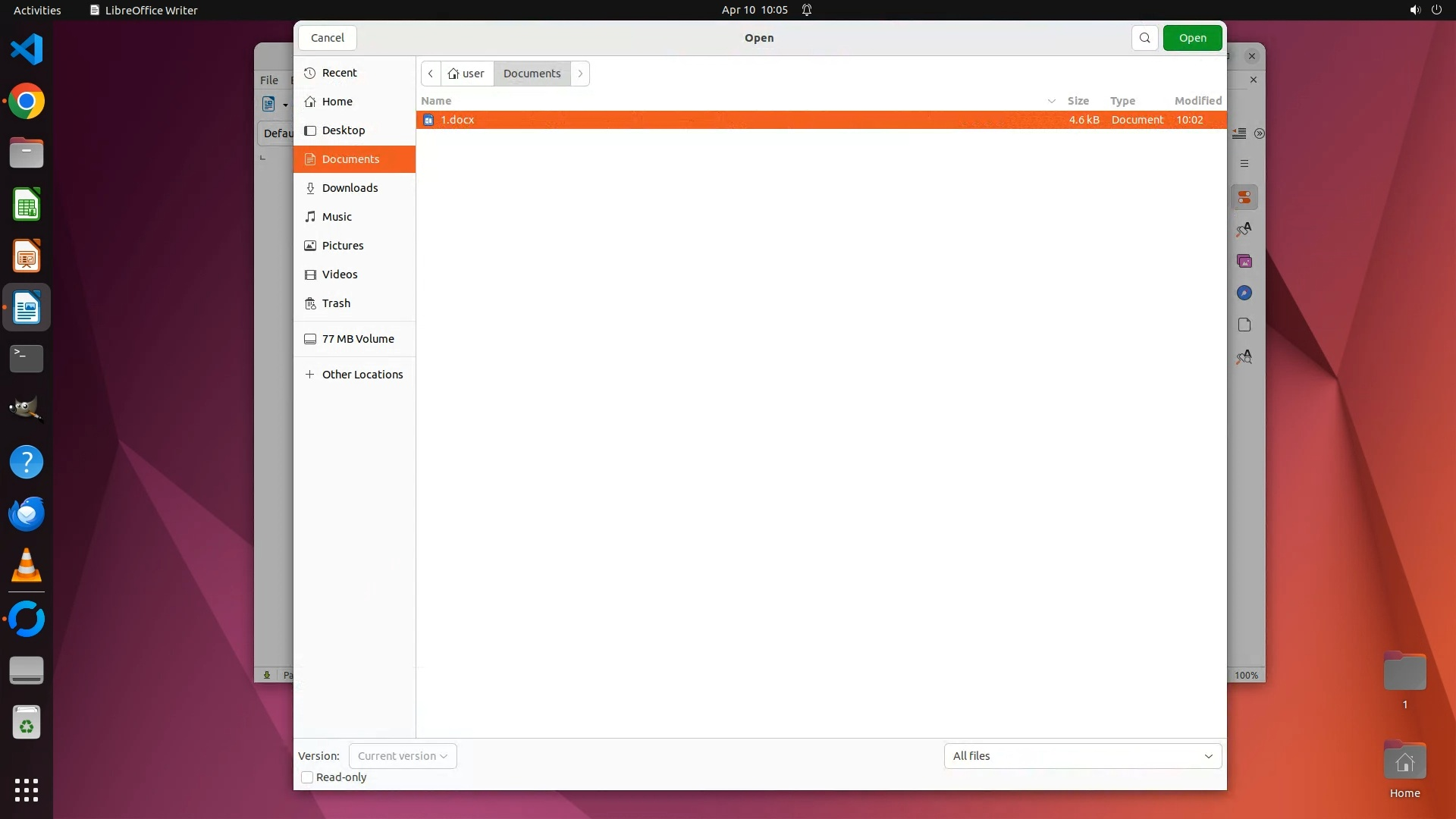
Task: Cancel the Open dialog
Action: (x=327, y=38)
